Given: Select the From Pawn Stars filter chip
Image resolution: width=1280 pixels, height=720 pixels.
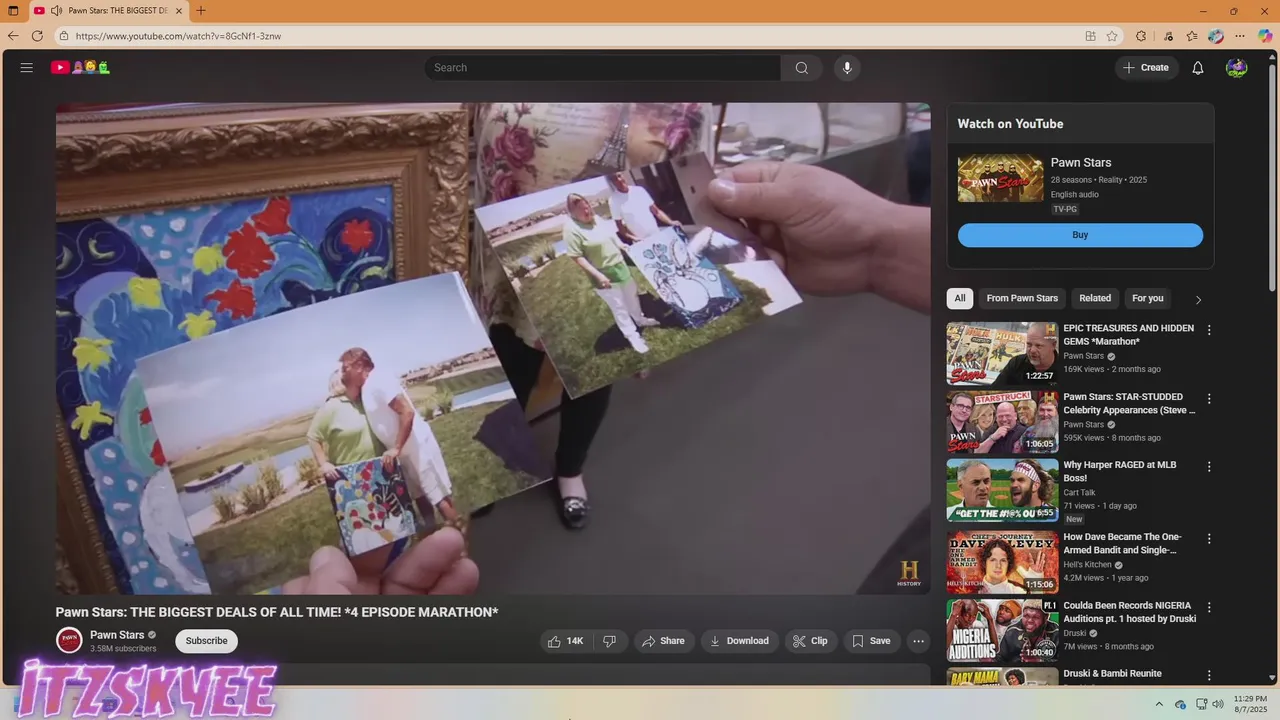Looking at the screenshot, I should coord(1022,298).
